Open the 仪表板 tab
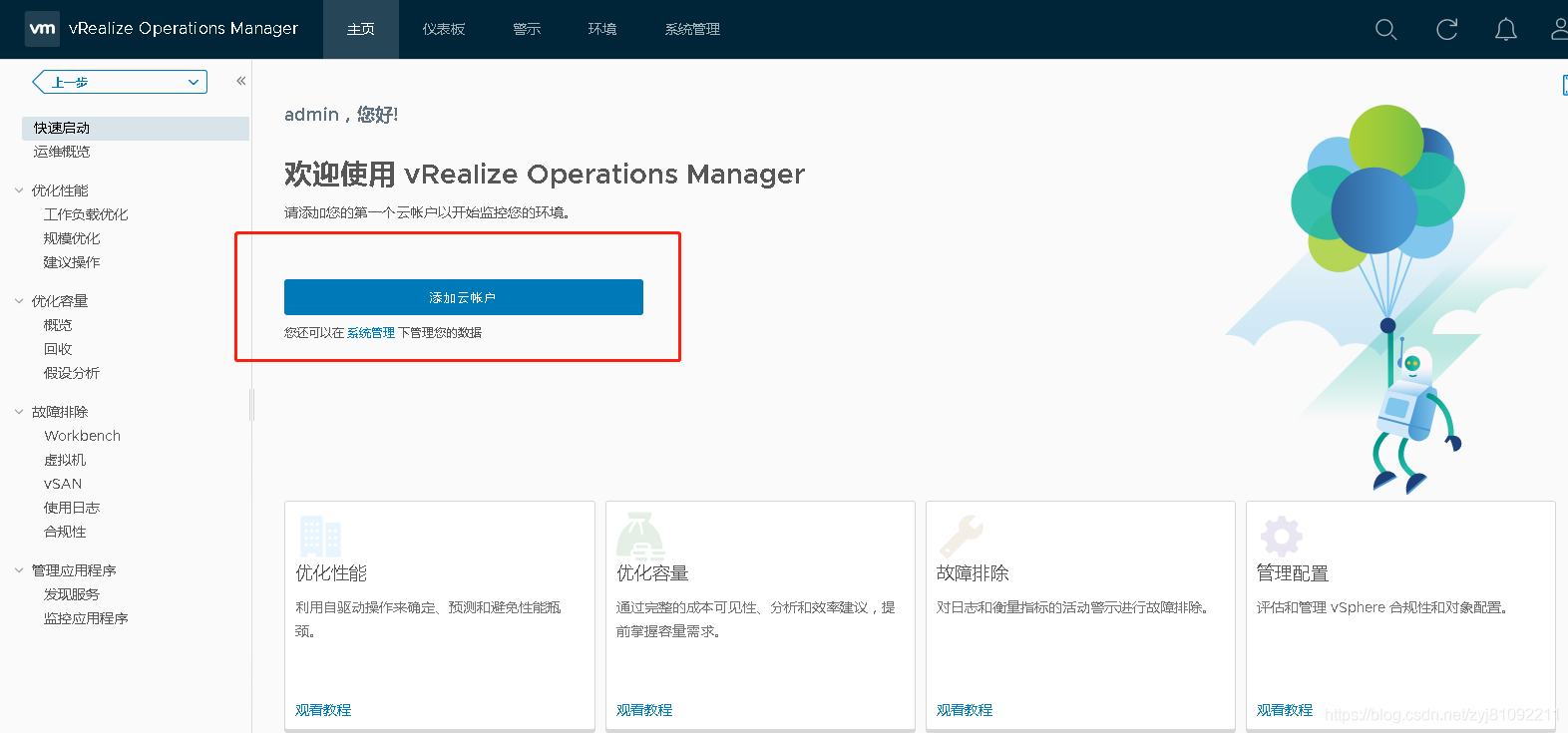Screen dimensions: 1568x733 click(x=444, y=29)
